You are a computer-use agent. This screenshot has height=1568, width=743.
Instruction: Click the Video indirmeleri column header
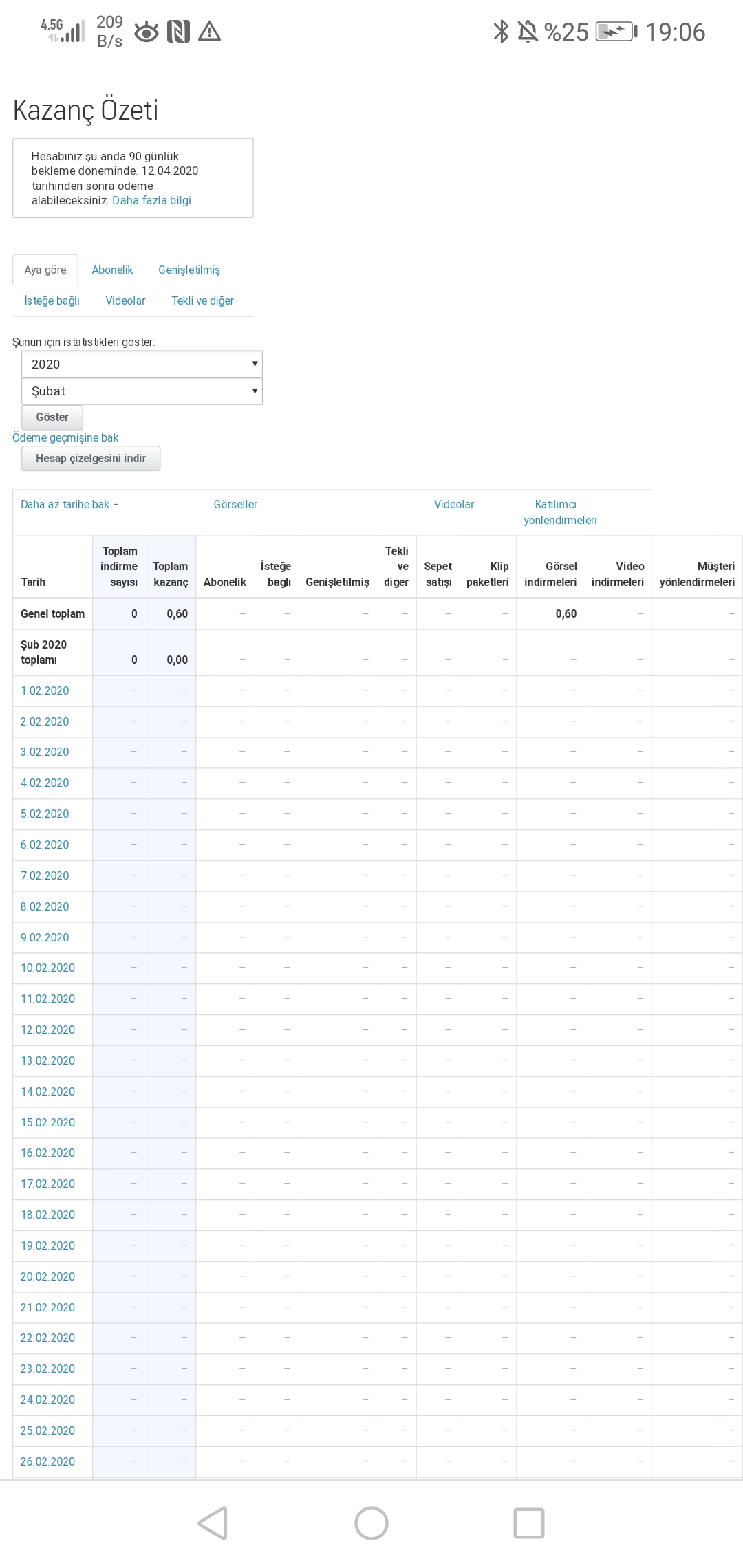coord(618,574)
